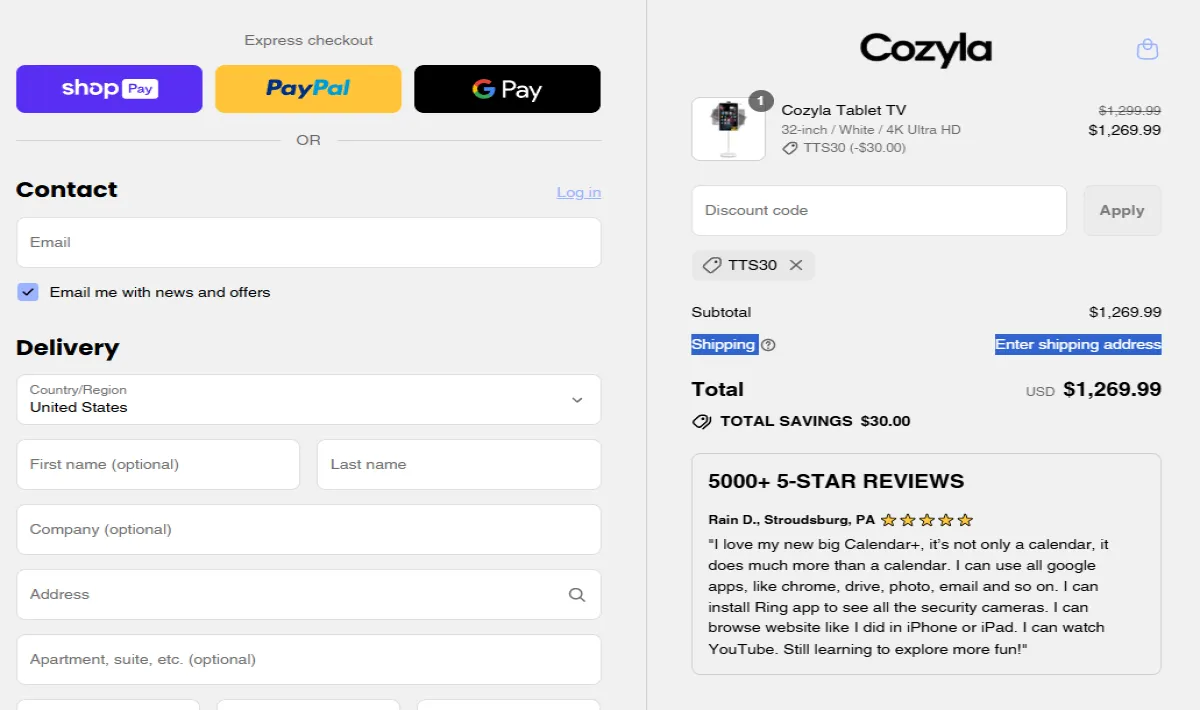Click into the Last name field
The image size is (1200, 710).
click(x=458, y=464)
